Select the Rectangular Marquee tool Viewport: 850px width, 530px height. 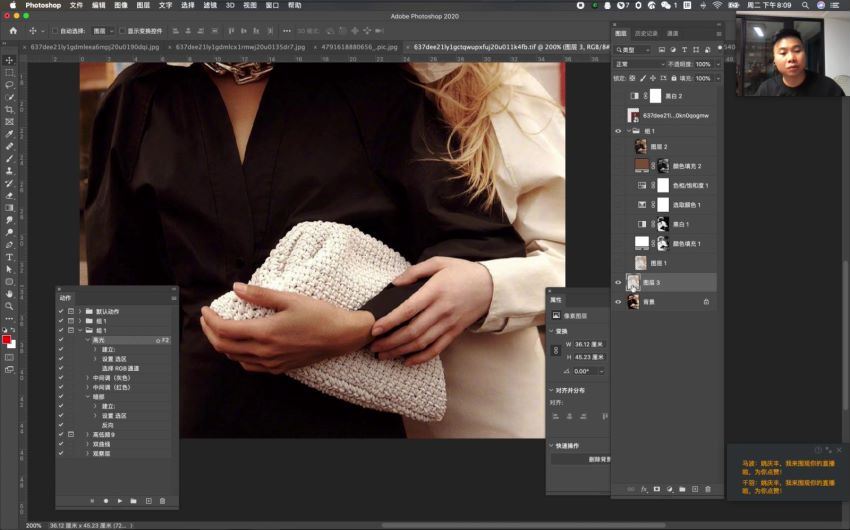pyautogui.click(x=9, y=73)
